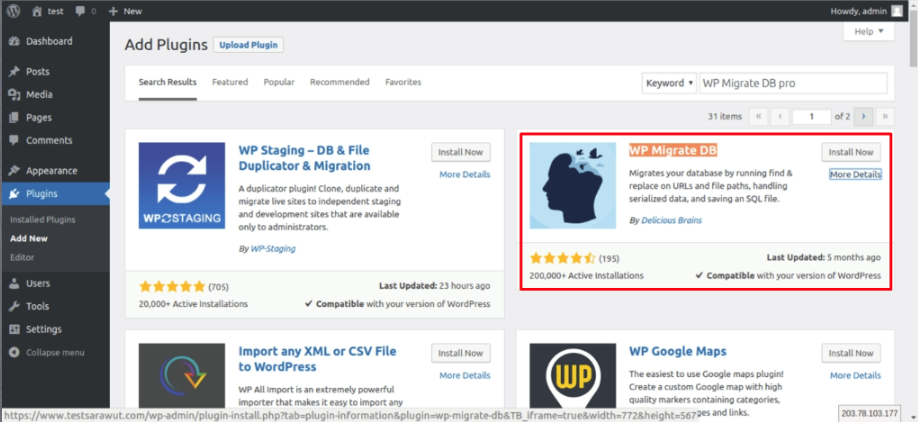Expand the Help dropdown panel
918x422 pixels.
click(x=868, y=32)
